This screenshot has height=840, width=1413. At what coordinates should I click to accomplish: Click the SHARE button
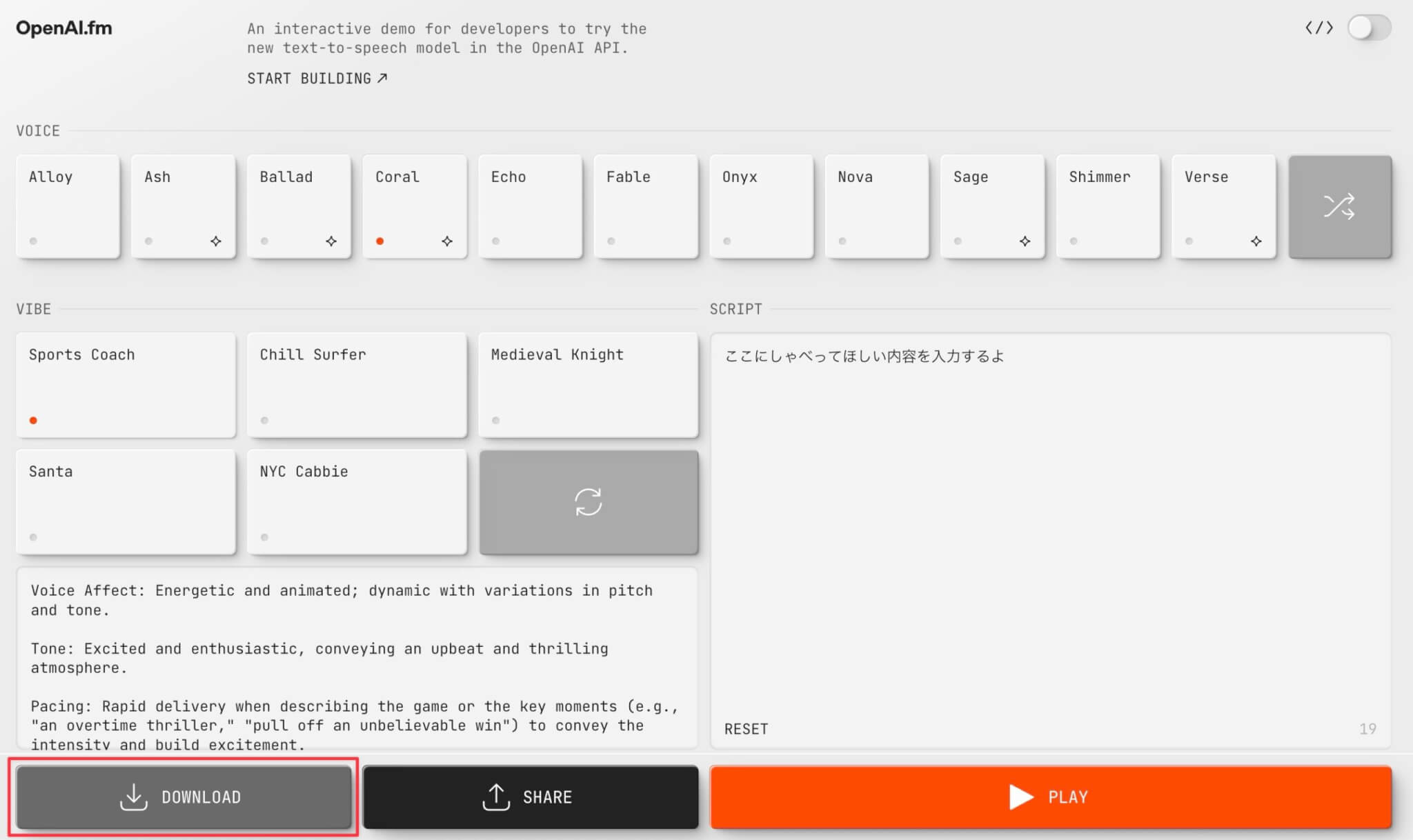pyautogui.click(x=530, y=797)
